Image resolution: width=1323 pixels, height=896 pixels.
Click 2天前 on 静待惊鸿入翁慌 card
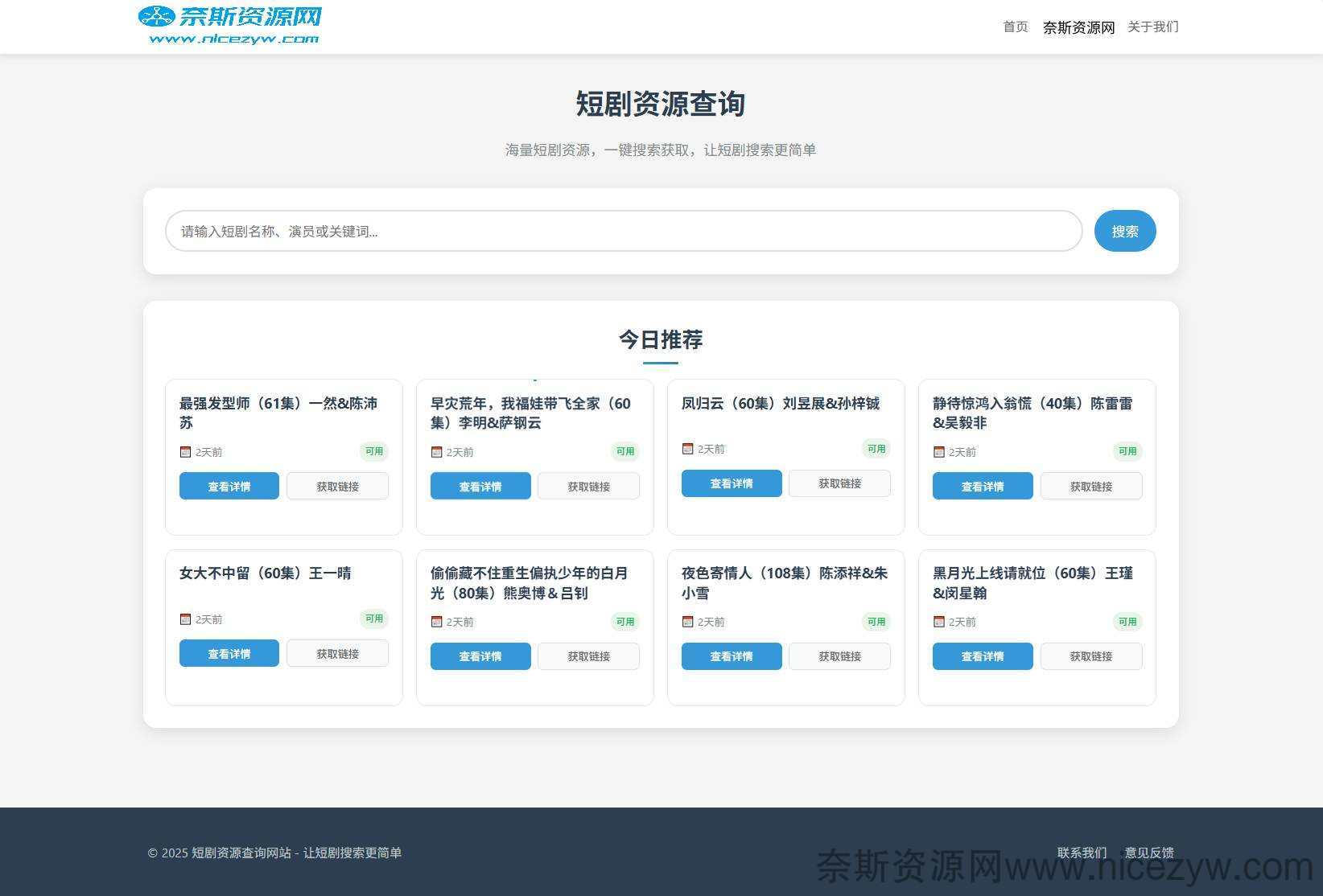pos(962,452)
